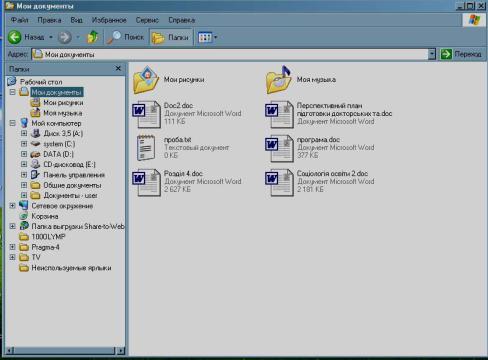Select Документы - user folder in tree
This screenshot has width=488, height=360.
[x=70, y=195]
